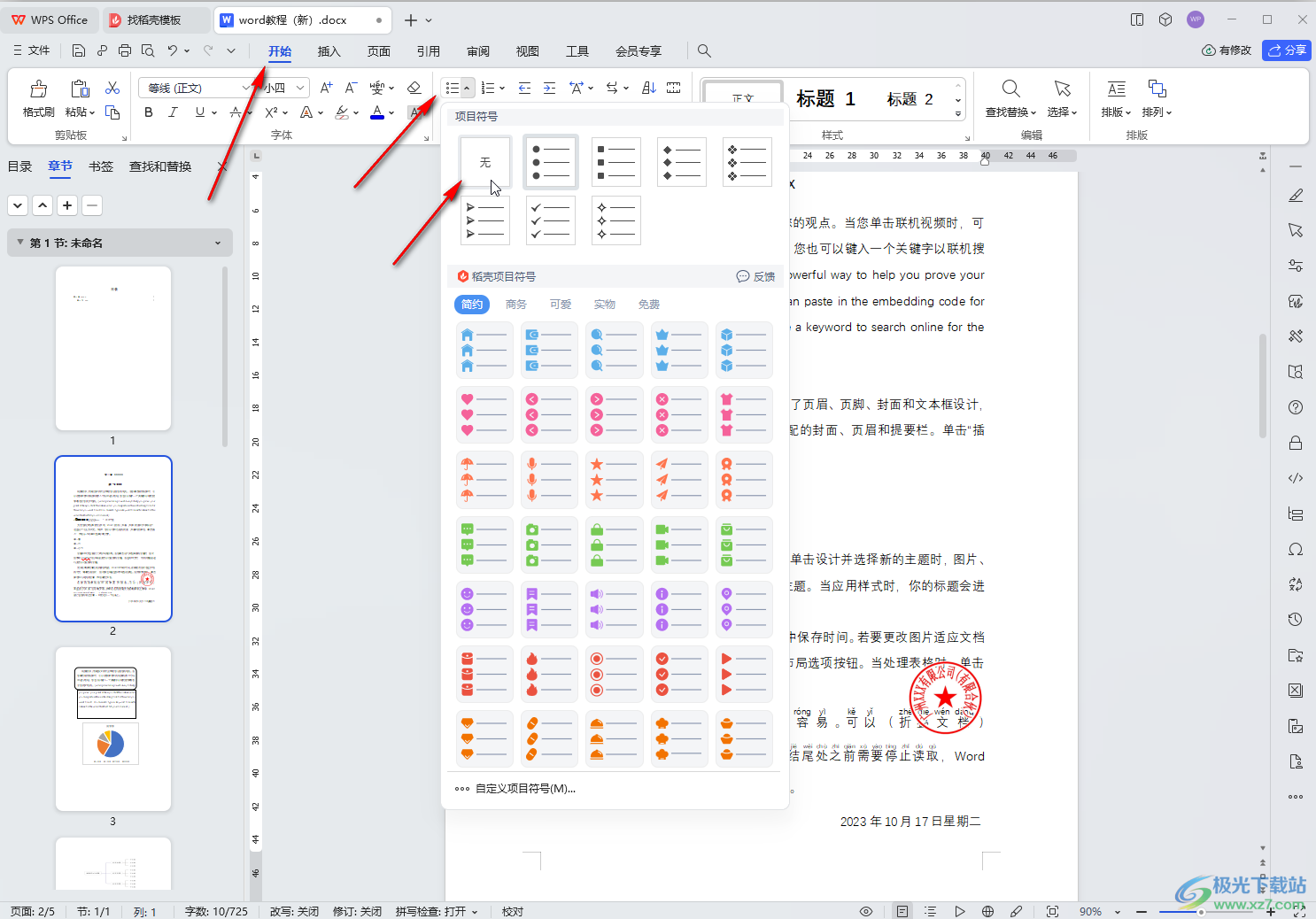The image size is (1316, 919).
Task: Click the Undo arrow icon
Action: [173, 50]
